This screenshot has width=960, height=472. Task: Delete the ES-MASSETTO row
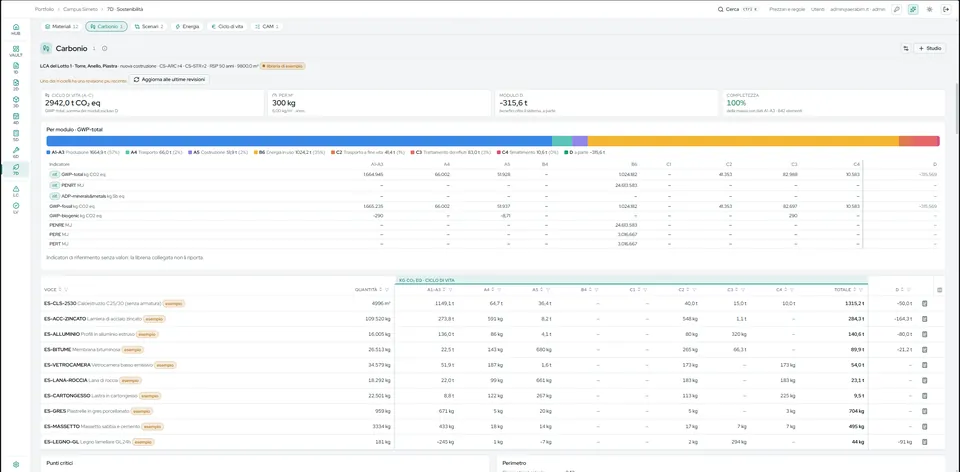pos(924,426)
